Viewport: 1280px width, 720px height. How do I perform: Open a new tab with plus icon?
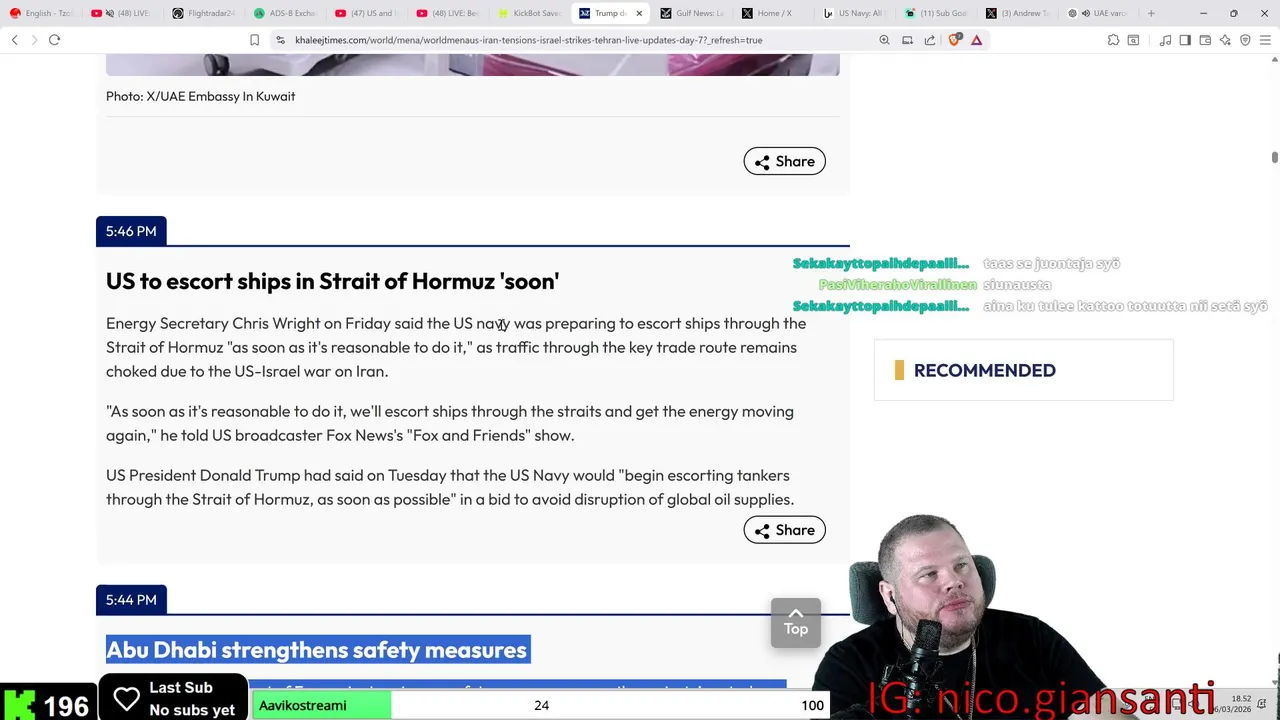[x=1151, y=13]
